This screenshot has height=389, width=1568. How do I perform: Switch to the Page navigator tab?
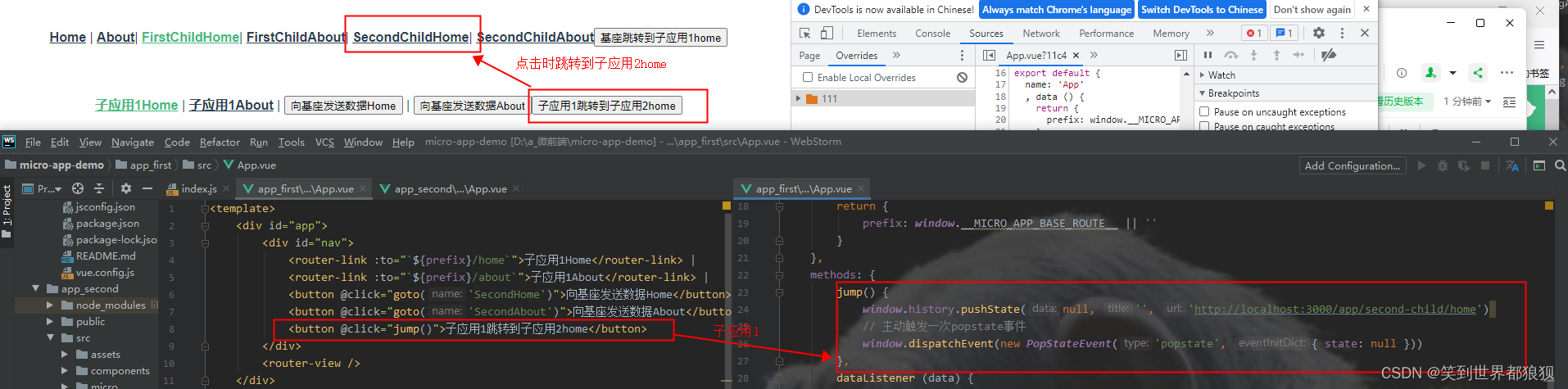click(x=809, y=55)
